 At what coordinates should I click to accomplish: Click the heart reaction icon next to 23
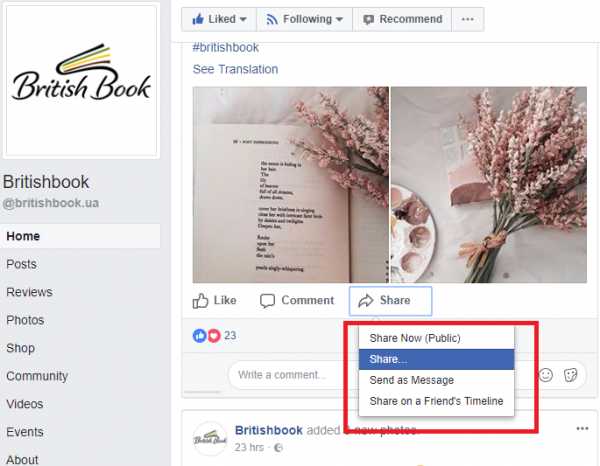[x=214, y=336]
